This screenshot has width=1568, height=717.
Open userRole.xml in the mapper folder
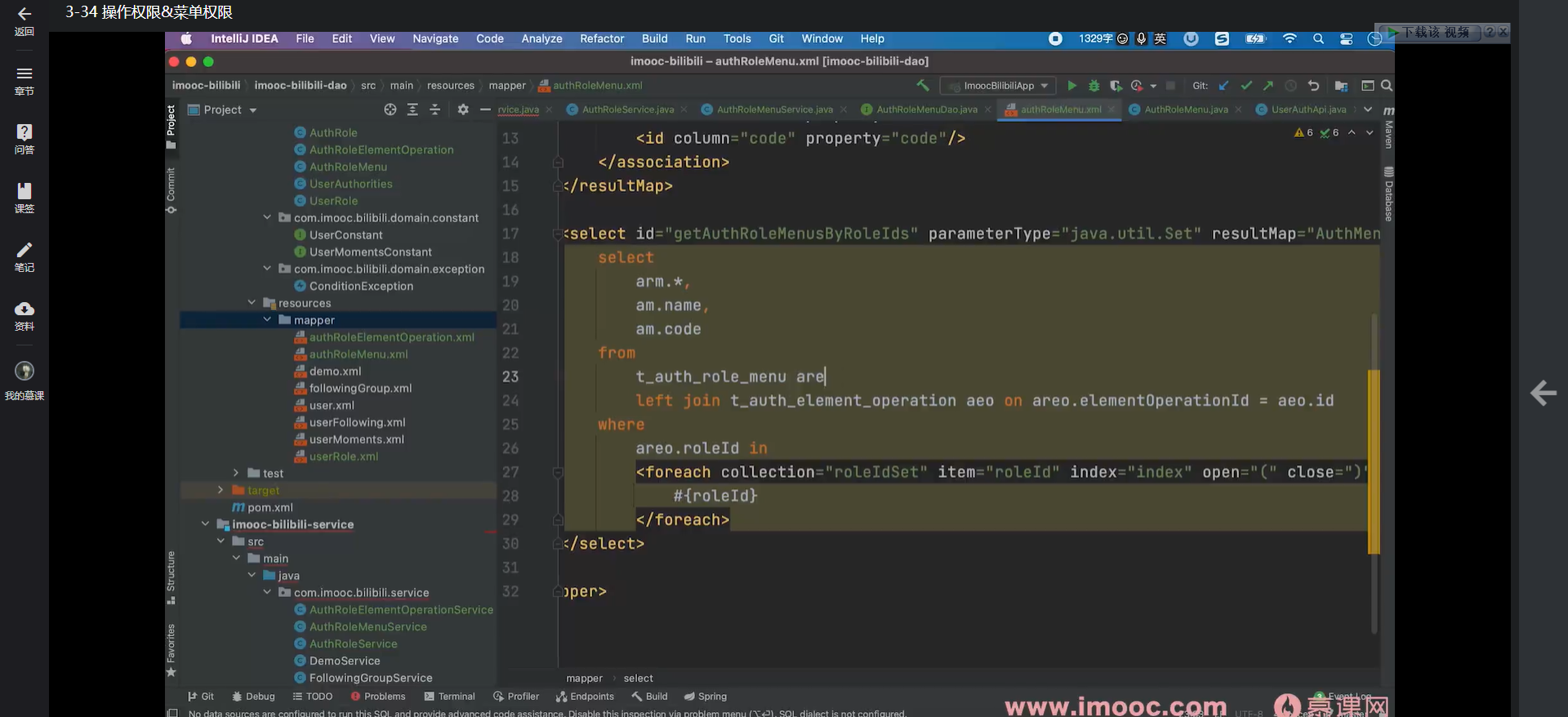[343, 456]
